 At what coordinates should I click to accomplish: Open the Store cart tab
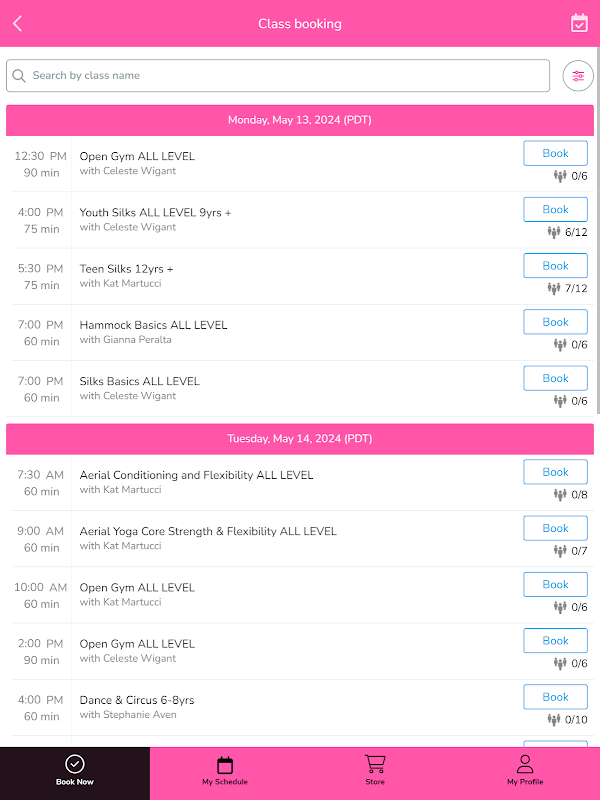pos(375,771)
